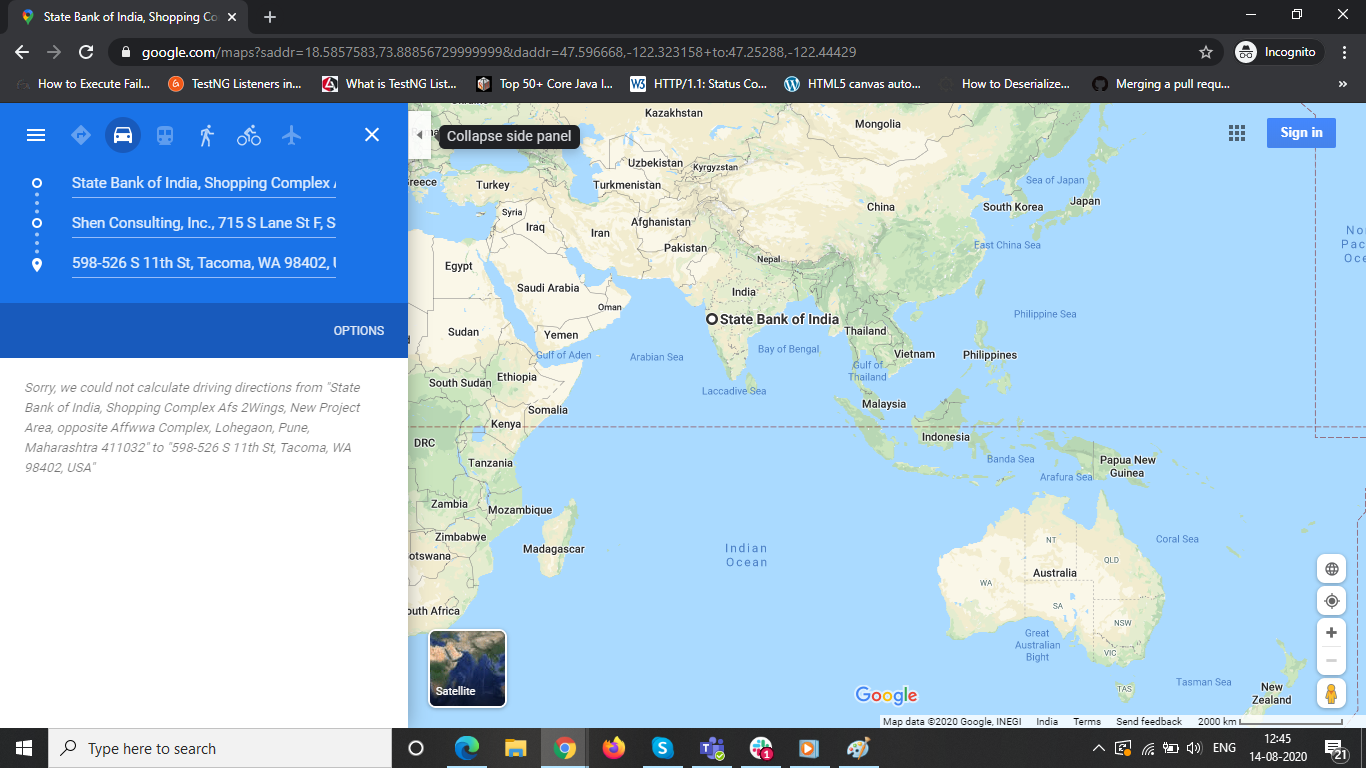Select best travel mode icon
The image size is (1366, 768).
81,135
